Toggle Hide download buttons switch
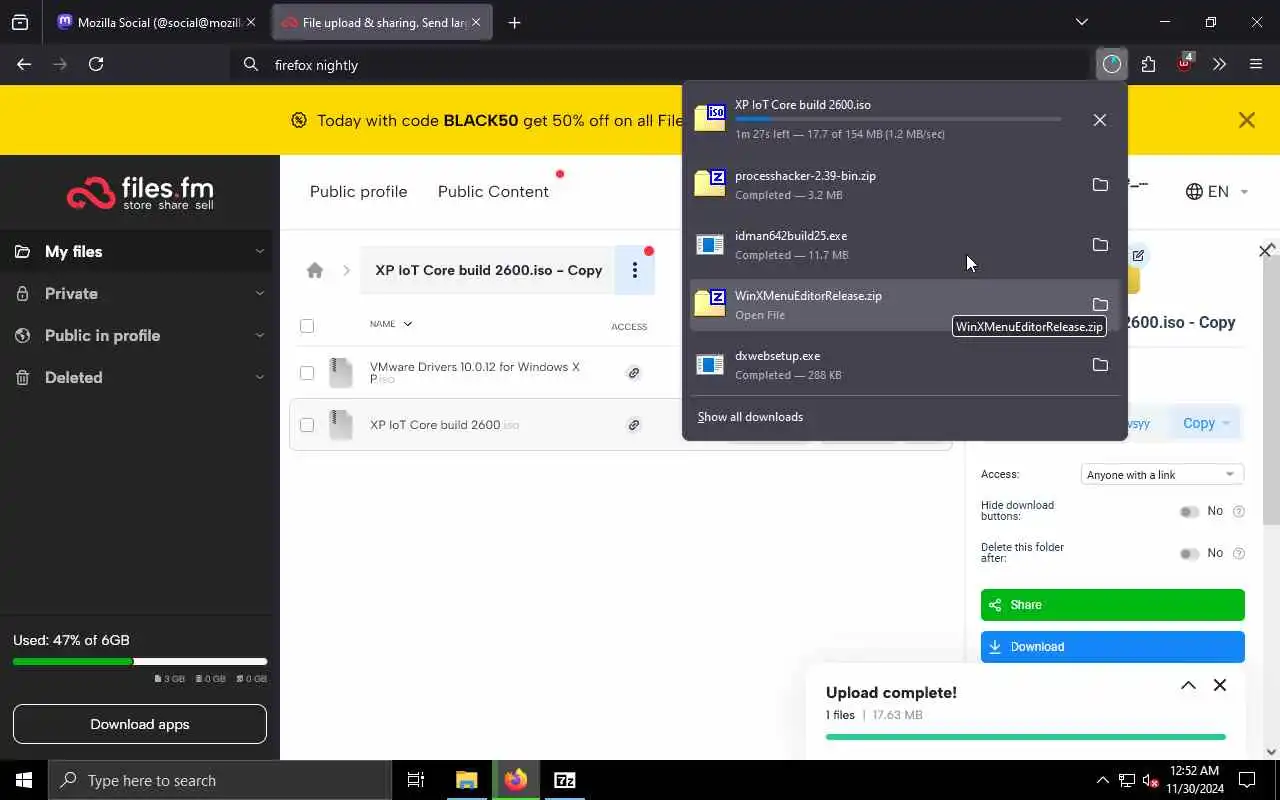Image resolution: width=1280 pixels, height=800 pixels. click(x=1189, y=512)
